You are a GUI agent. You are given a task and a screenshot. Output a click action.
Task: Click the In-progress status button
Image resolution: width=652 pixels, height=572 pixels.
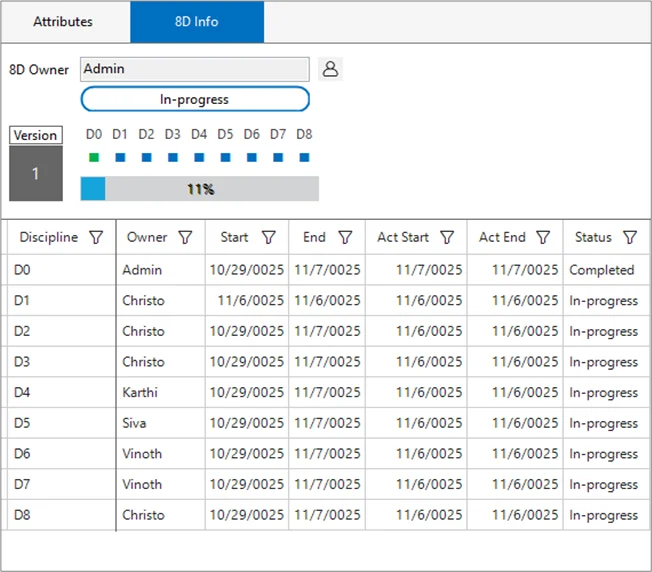coord(195,99)
